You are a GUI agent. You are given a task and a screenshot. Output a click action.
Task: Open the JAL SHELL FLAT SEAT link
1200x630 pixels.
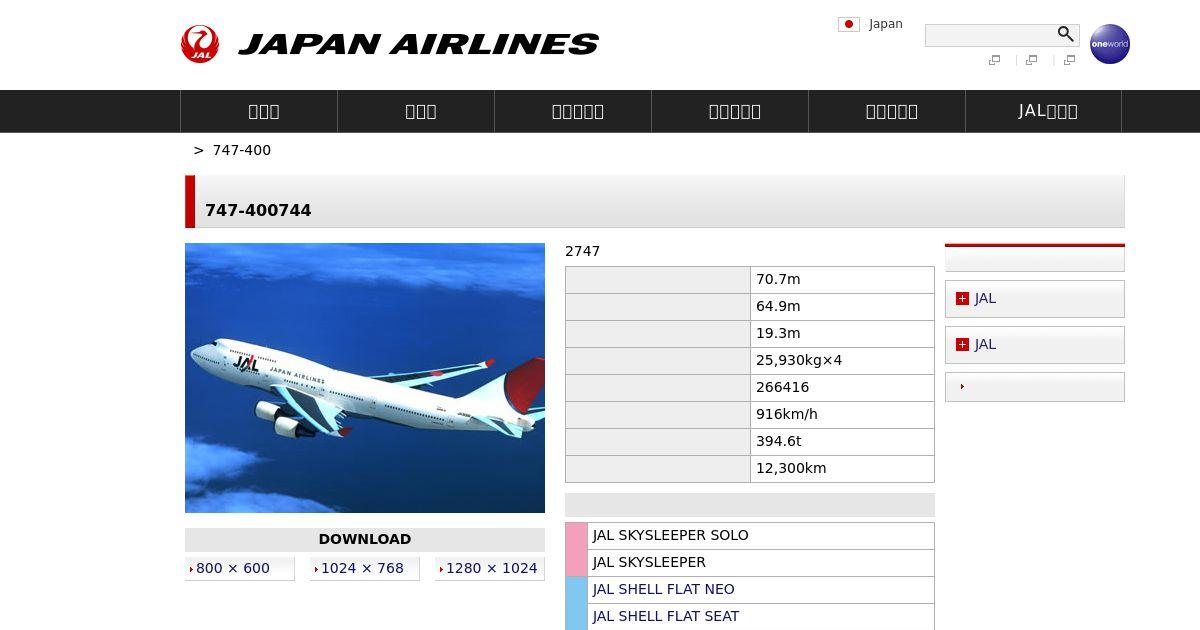pos(666,616)
